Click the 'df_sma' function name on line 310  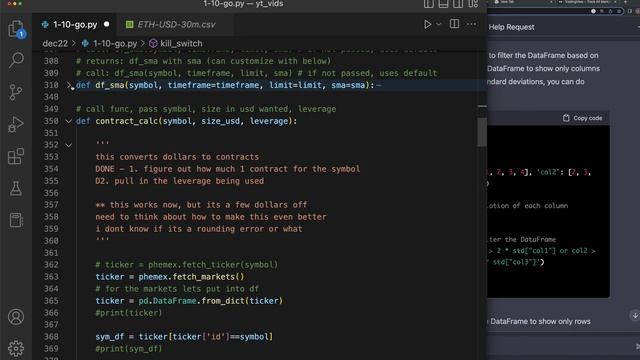click(110, 85)
